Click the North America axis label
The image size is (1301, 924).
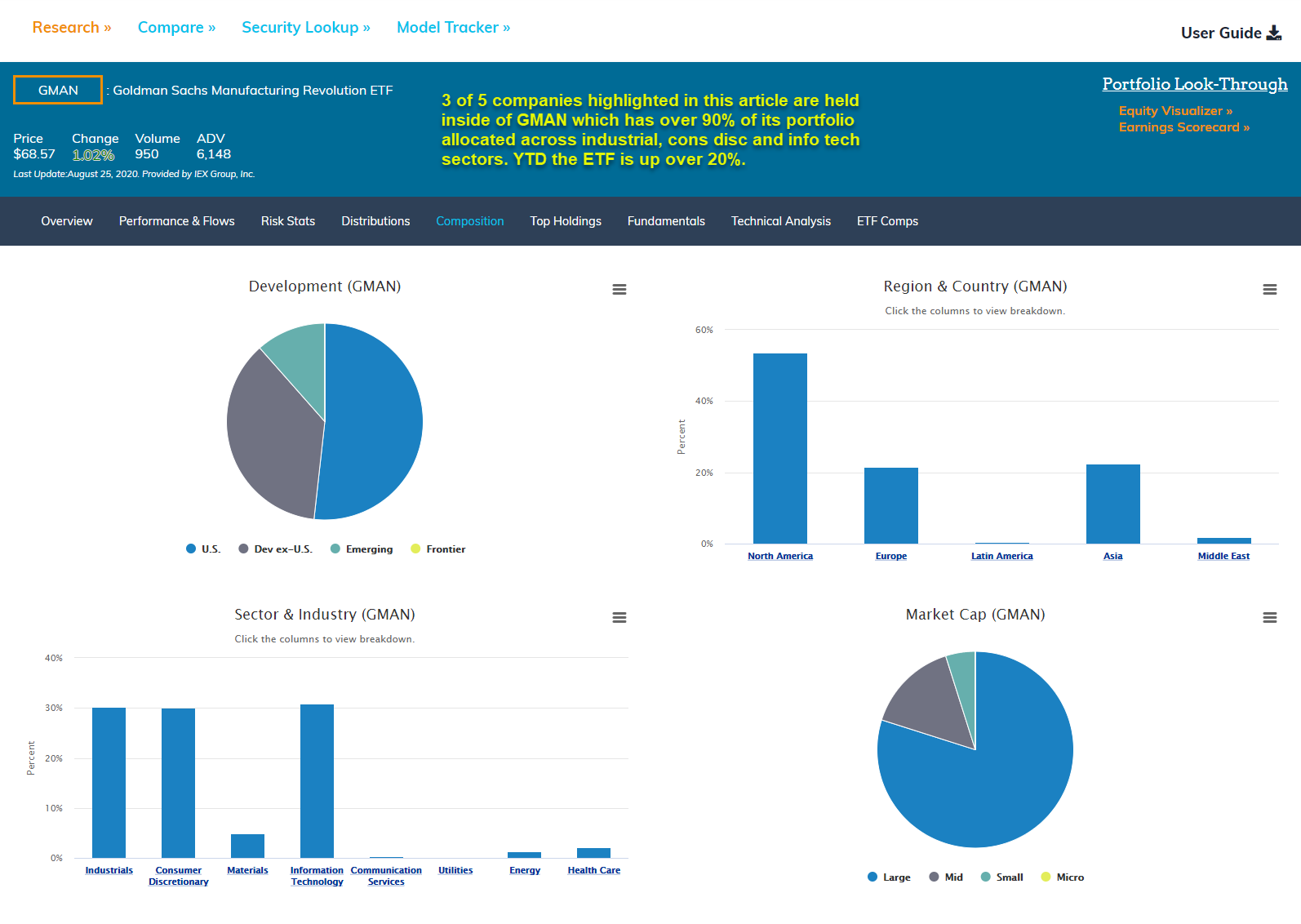(780, 556)
